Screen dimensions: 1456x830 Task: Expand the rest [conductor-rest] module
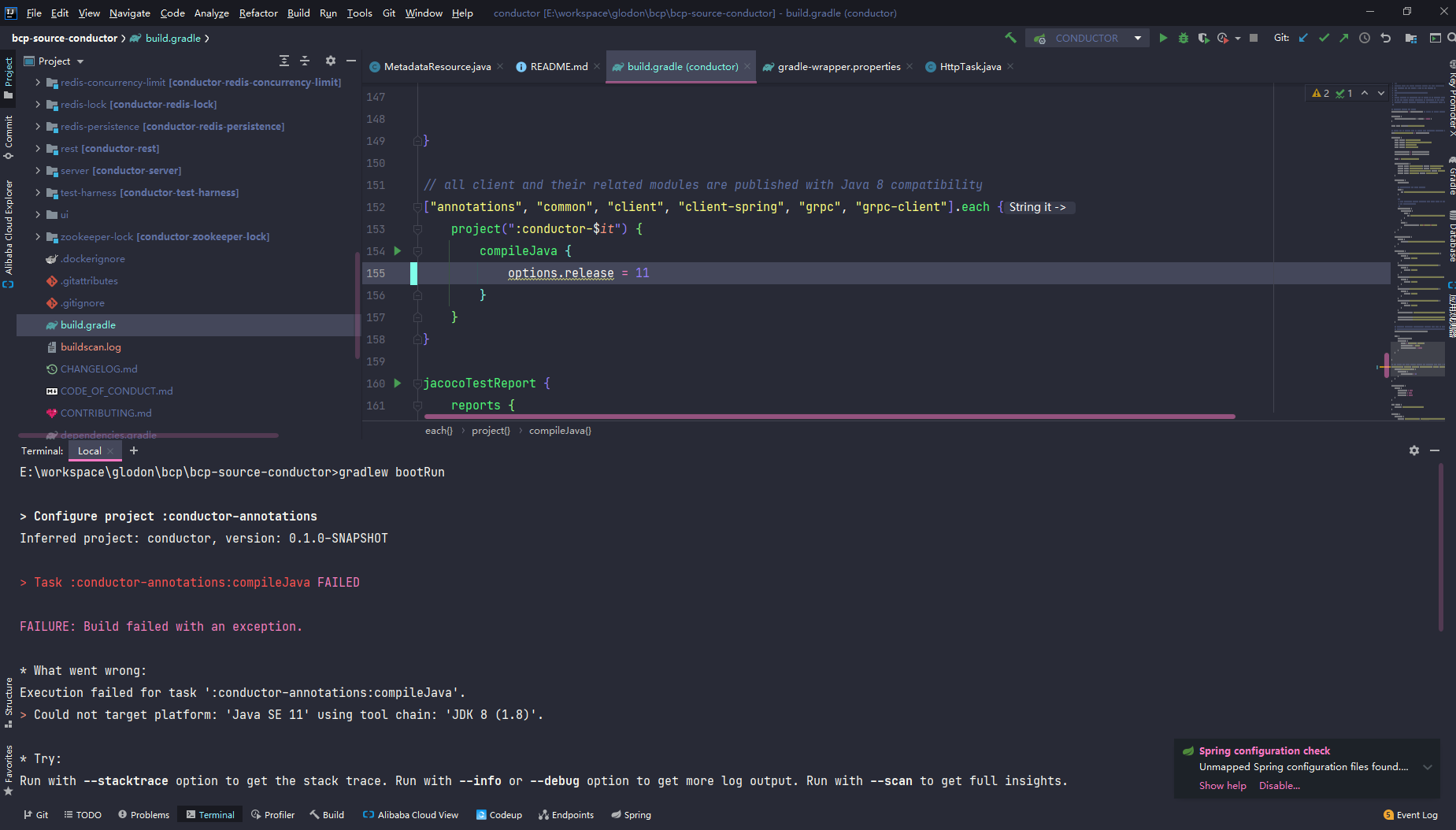pyautogui.click(x=37, y=148)
